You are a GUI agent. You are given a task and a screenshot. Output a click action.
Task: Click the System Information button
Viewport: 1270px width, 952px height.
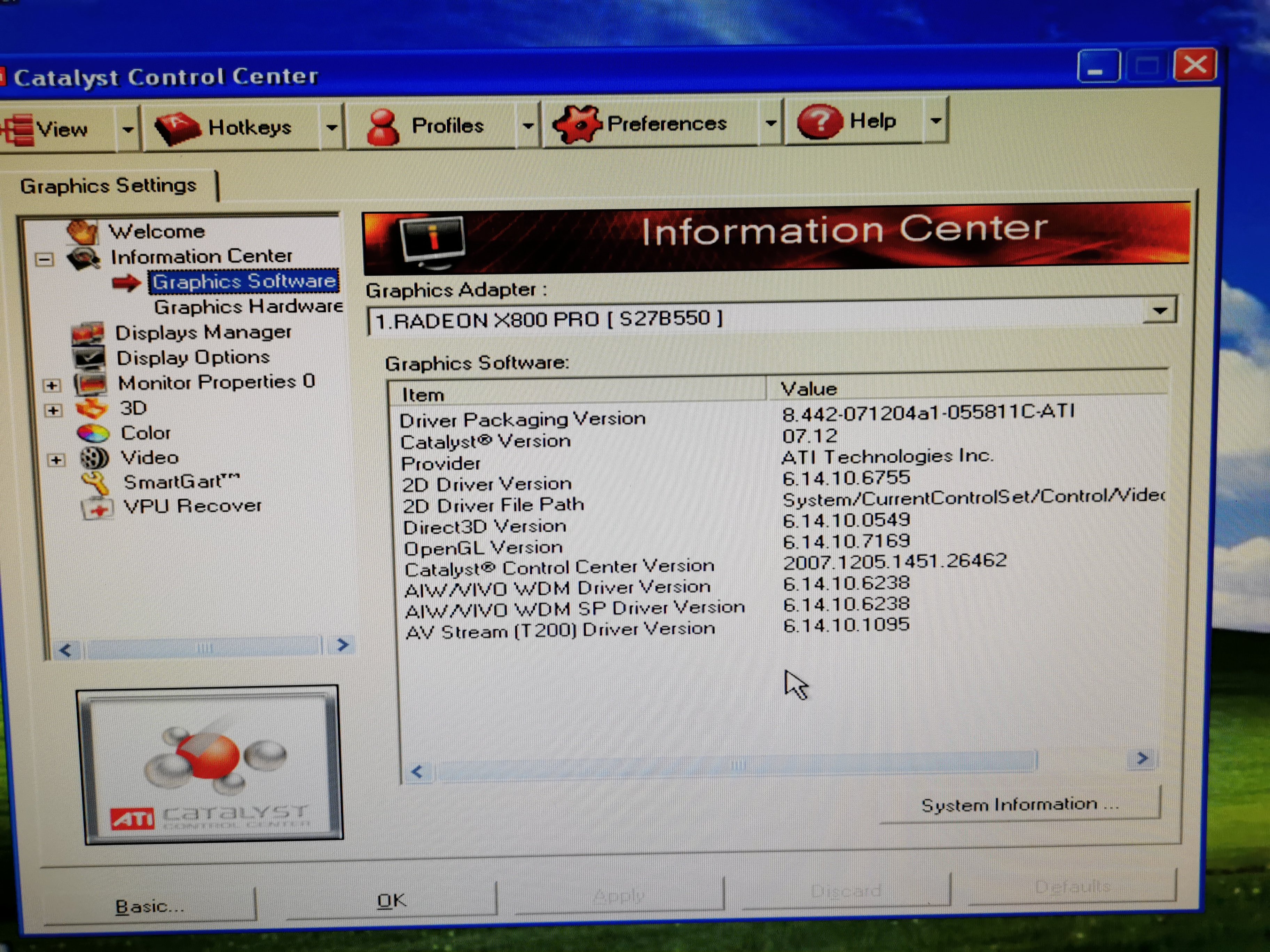coord(1020,804)
